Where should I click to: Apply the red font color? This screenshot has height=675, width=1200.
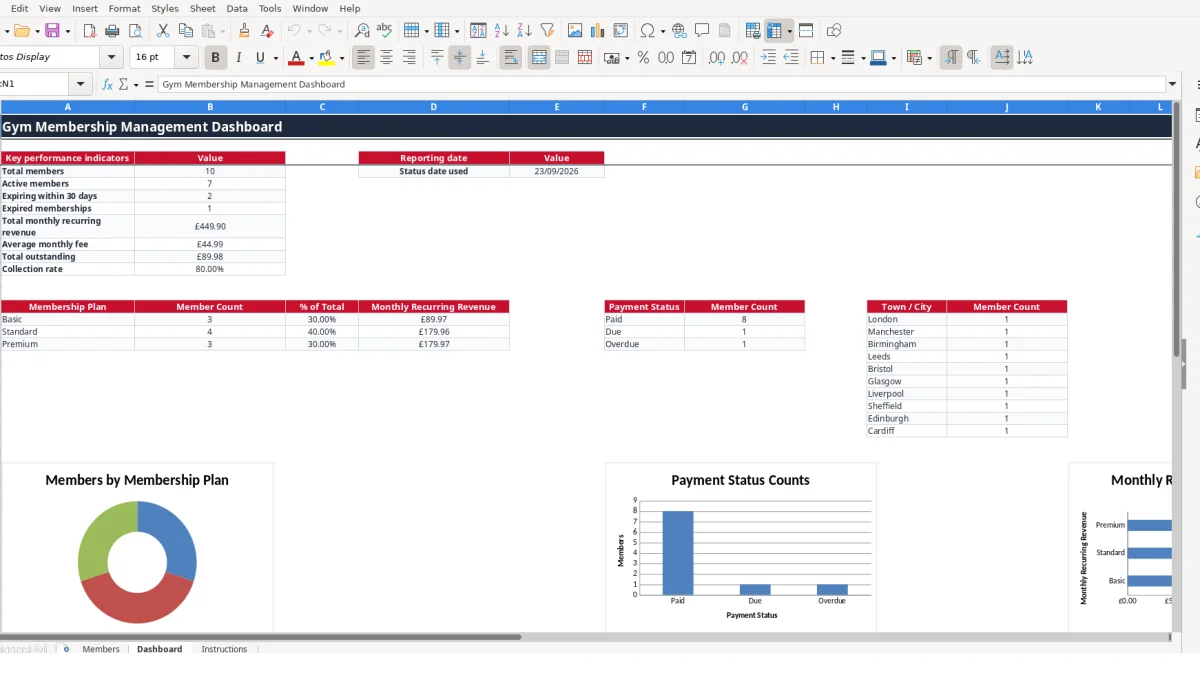295,58
